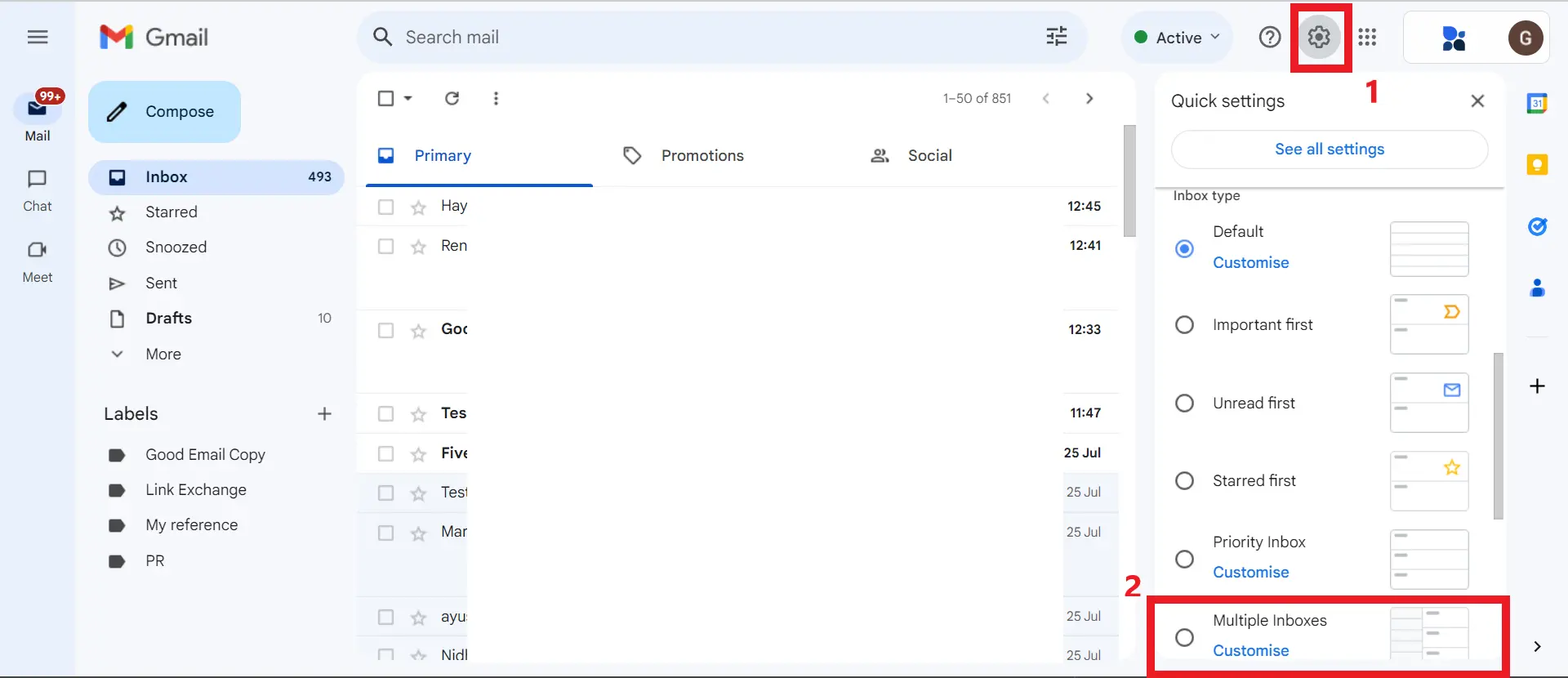Click the Gmail logo
1568x678 pixels.
154,37
